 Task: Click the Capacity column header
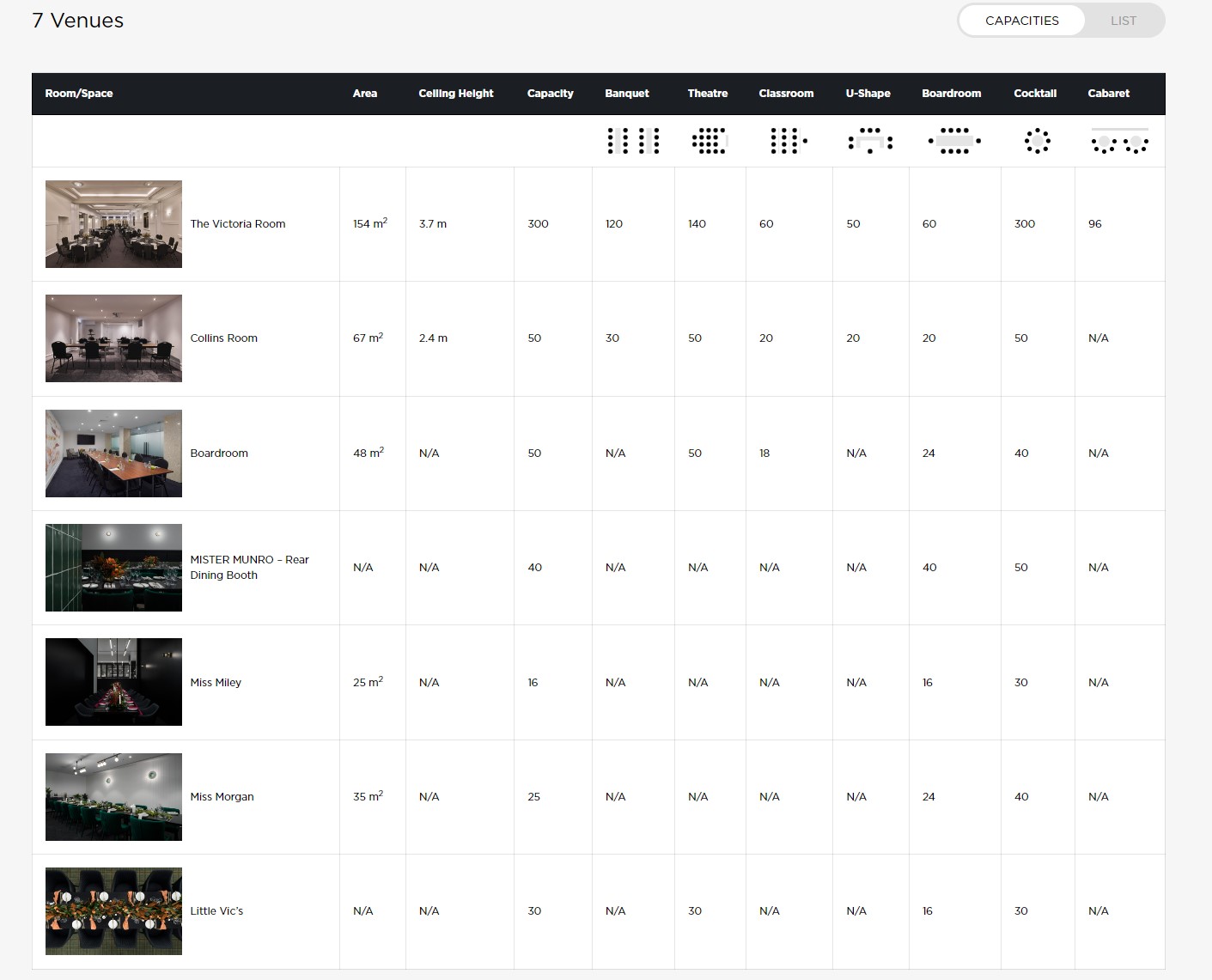pos(550,94)
